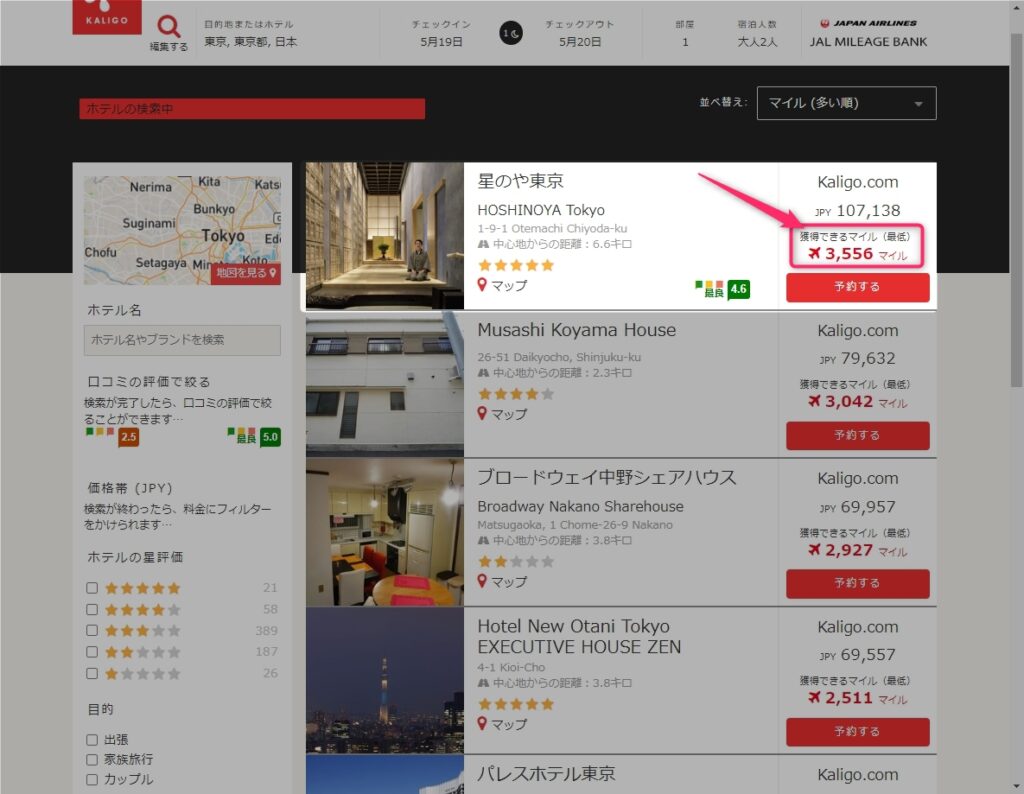Open the JAL Mileage Bank logo

point(868,33)
